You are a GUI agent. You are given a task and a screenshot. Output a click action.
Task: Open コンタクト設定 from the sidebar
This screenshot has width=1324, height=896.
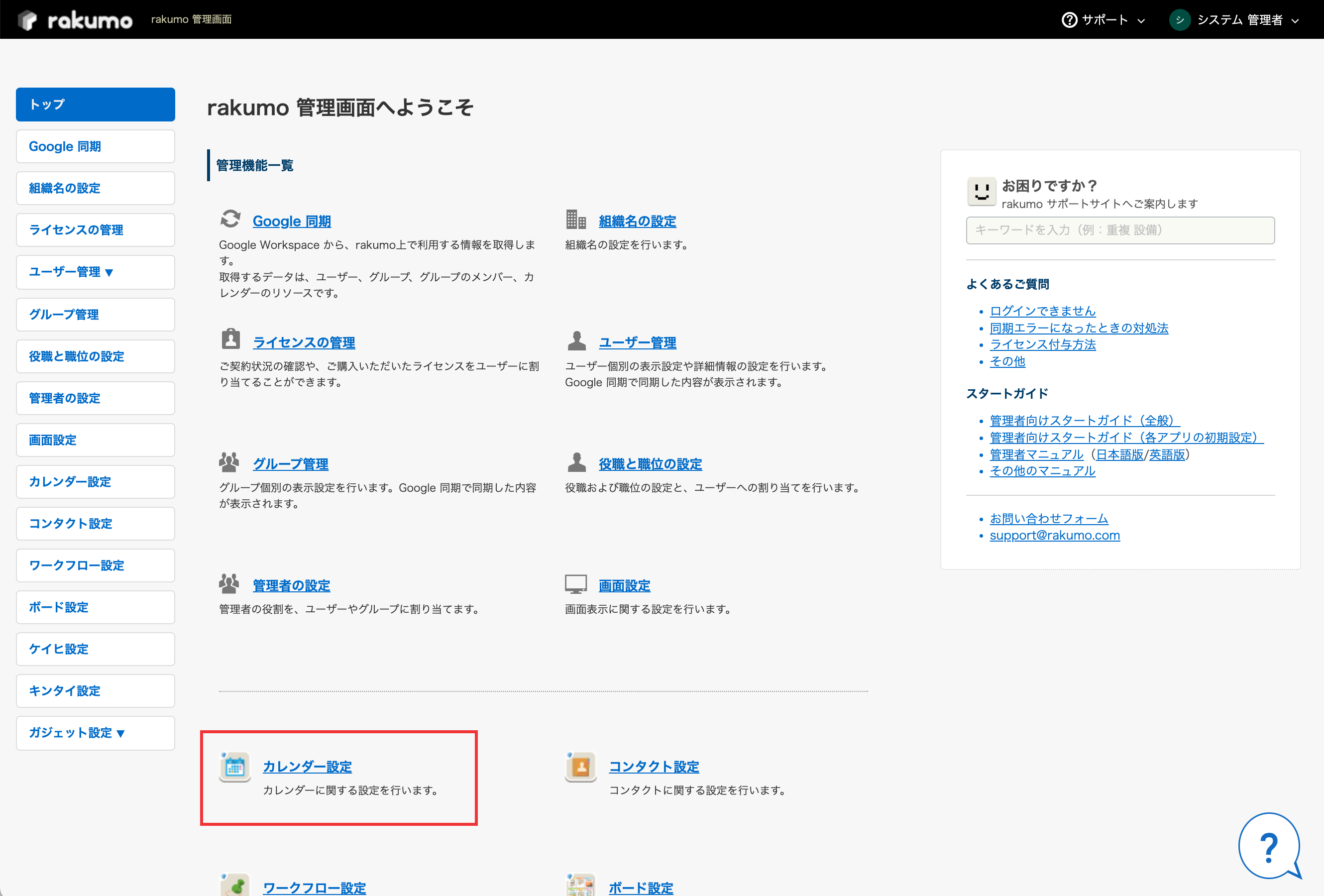click(x=95, y=524)
